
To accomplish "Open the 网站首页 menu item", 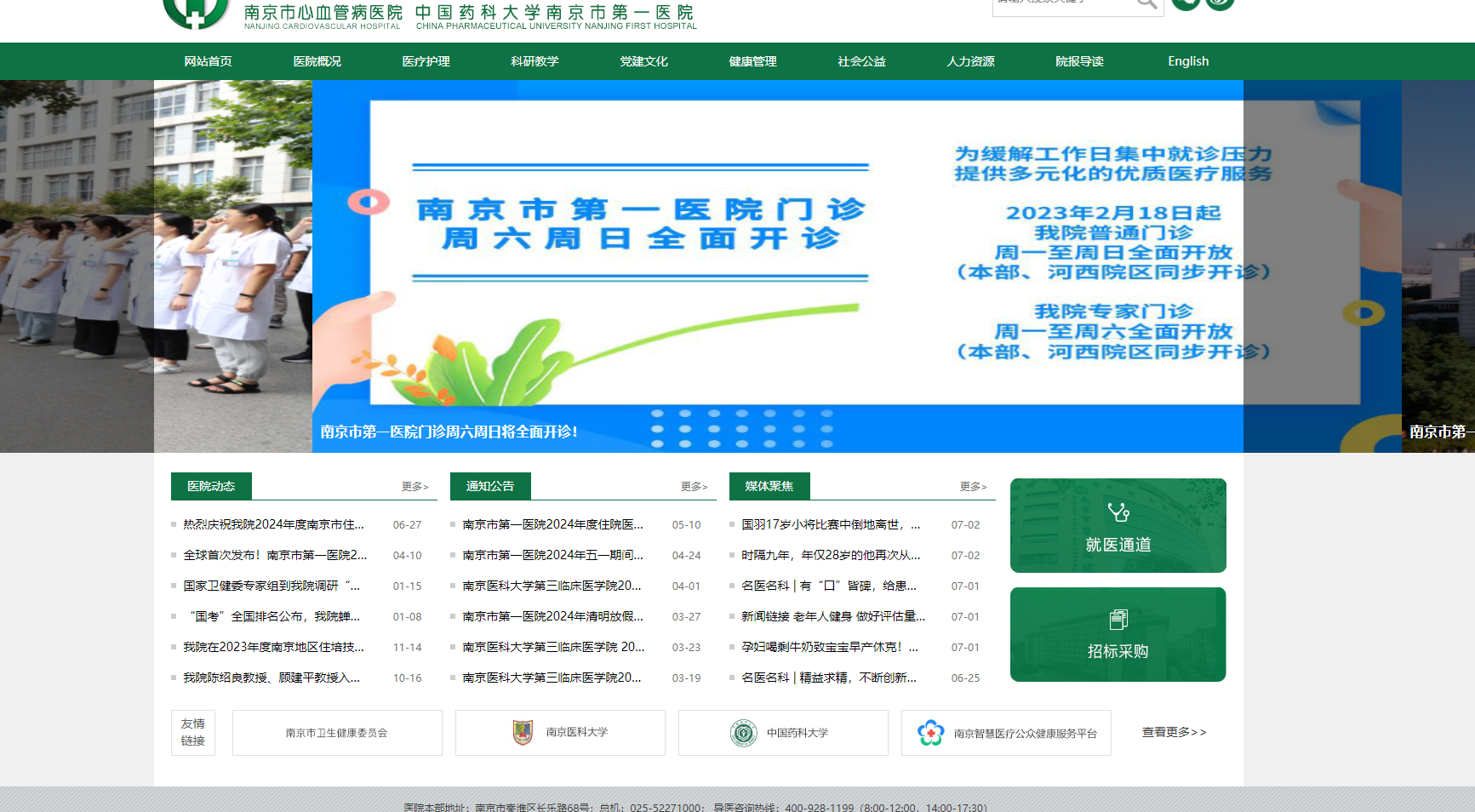I will [209, 61].
